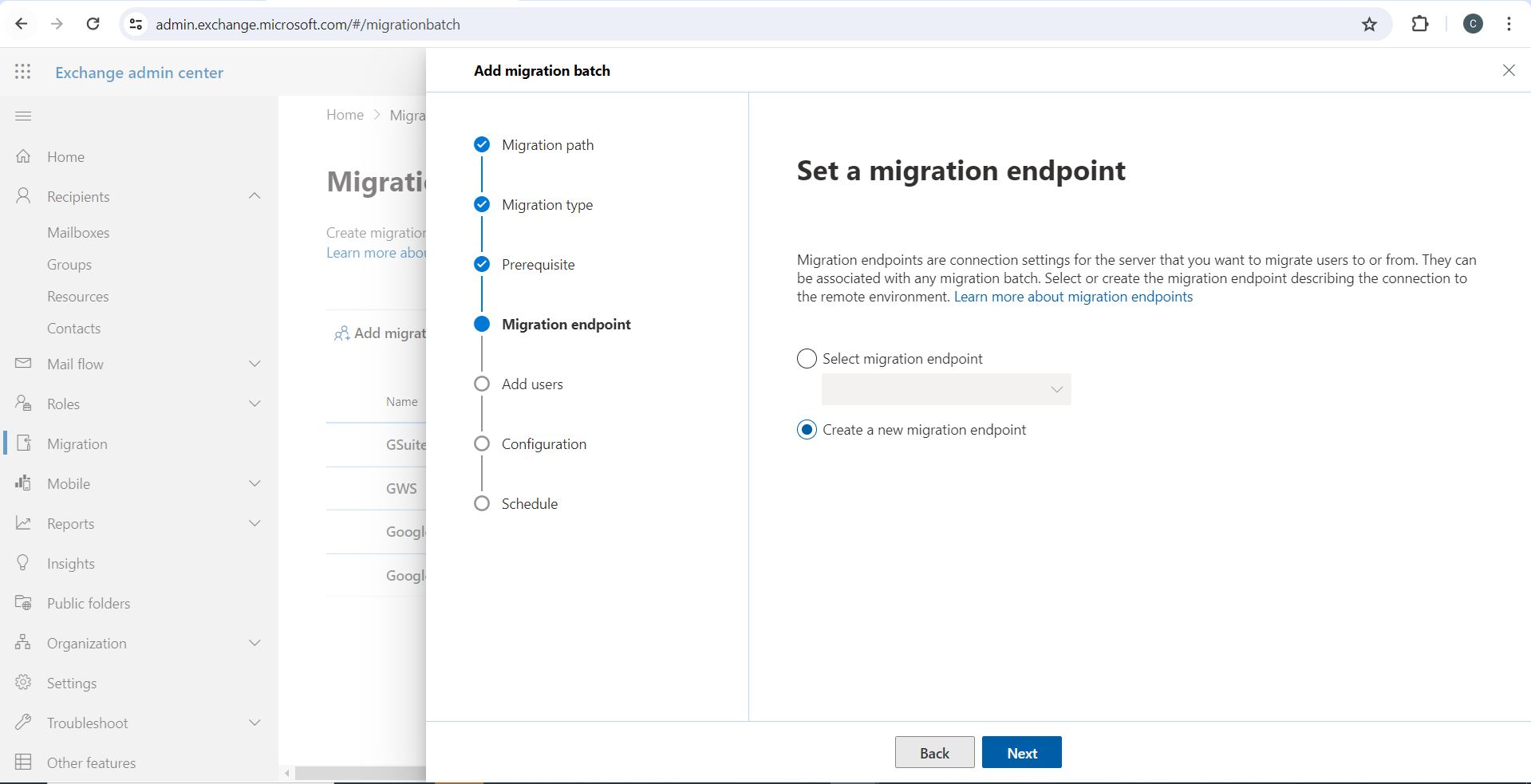Close the Add migration batch panel
The height and width of the screenshot is (784, 1531).
pyautogui.click(x=1508, y=71)
